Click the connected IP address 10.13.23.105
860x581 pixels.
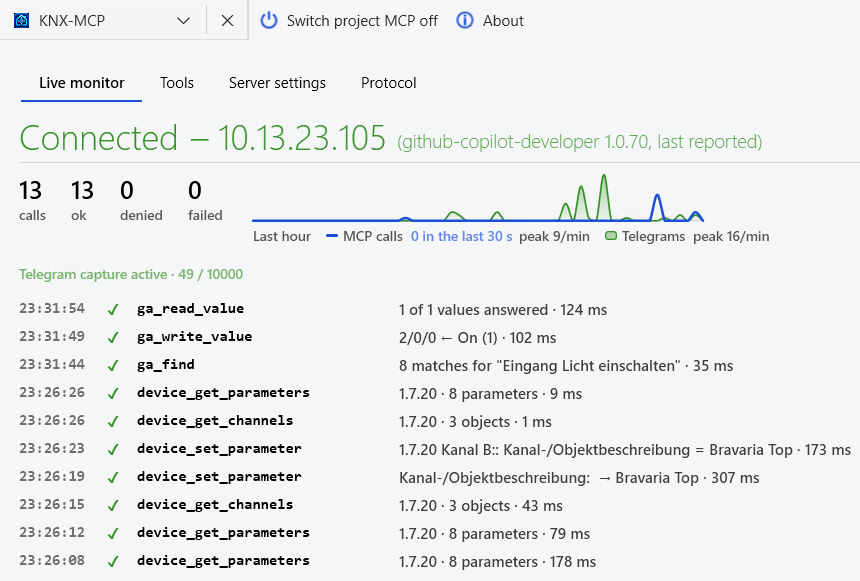pos(302,138)
